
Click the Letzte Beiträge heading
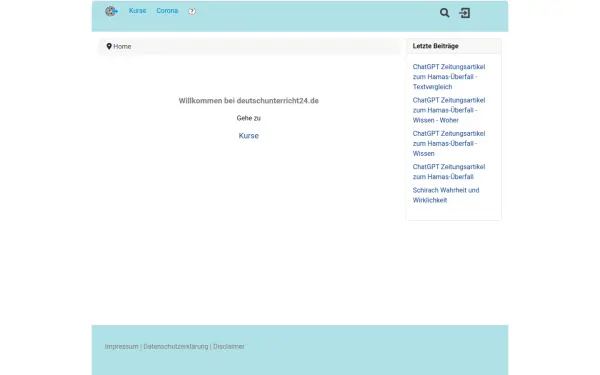[x=435, y=46]
